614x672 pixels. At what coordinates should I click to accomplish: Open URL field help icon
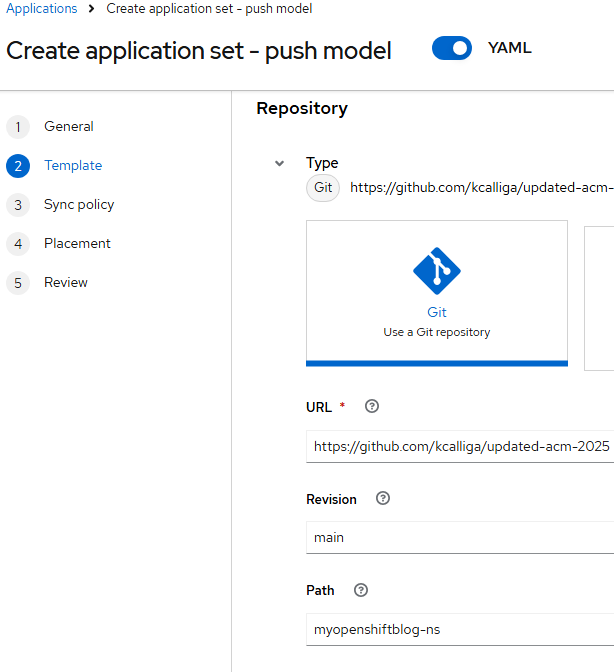pos(371,406)
